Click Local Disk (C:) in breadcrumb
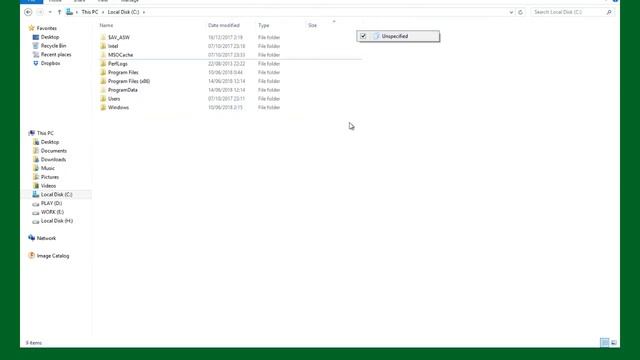 [x=123, y=12]
